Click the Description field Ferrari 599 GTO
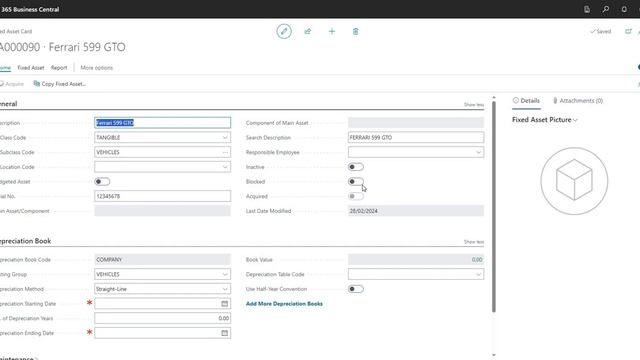The width and height of the screenshot is (640, 360). [162, 123]
